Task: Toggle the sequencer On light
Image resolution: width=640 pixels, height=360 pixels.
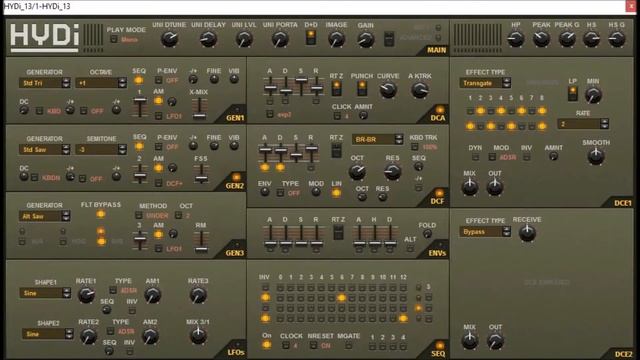Action: click(267, 345)
